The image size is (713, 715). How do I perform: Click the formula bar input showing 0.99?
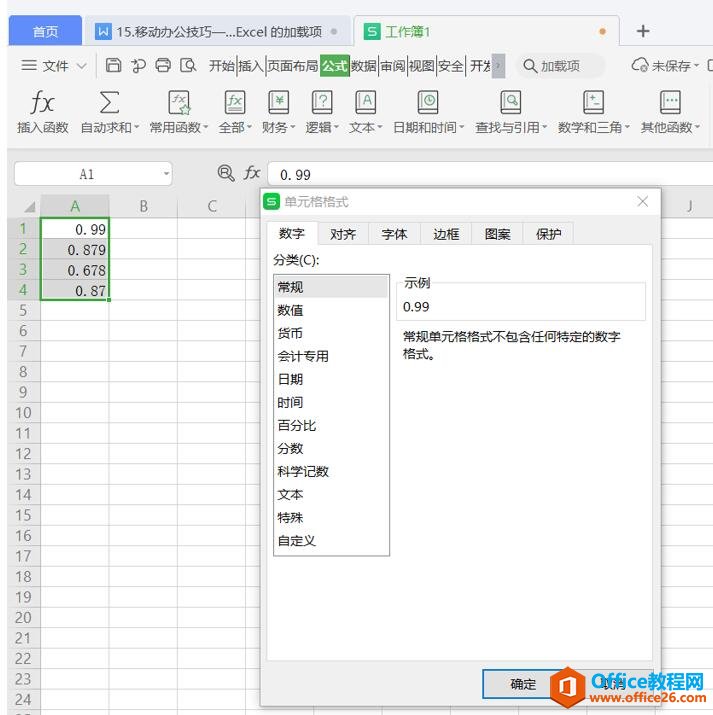490,174
